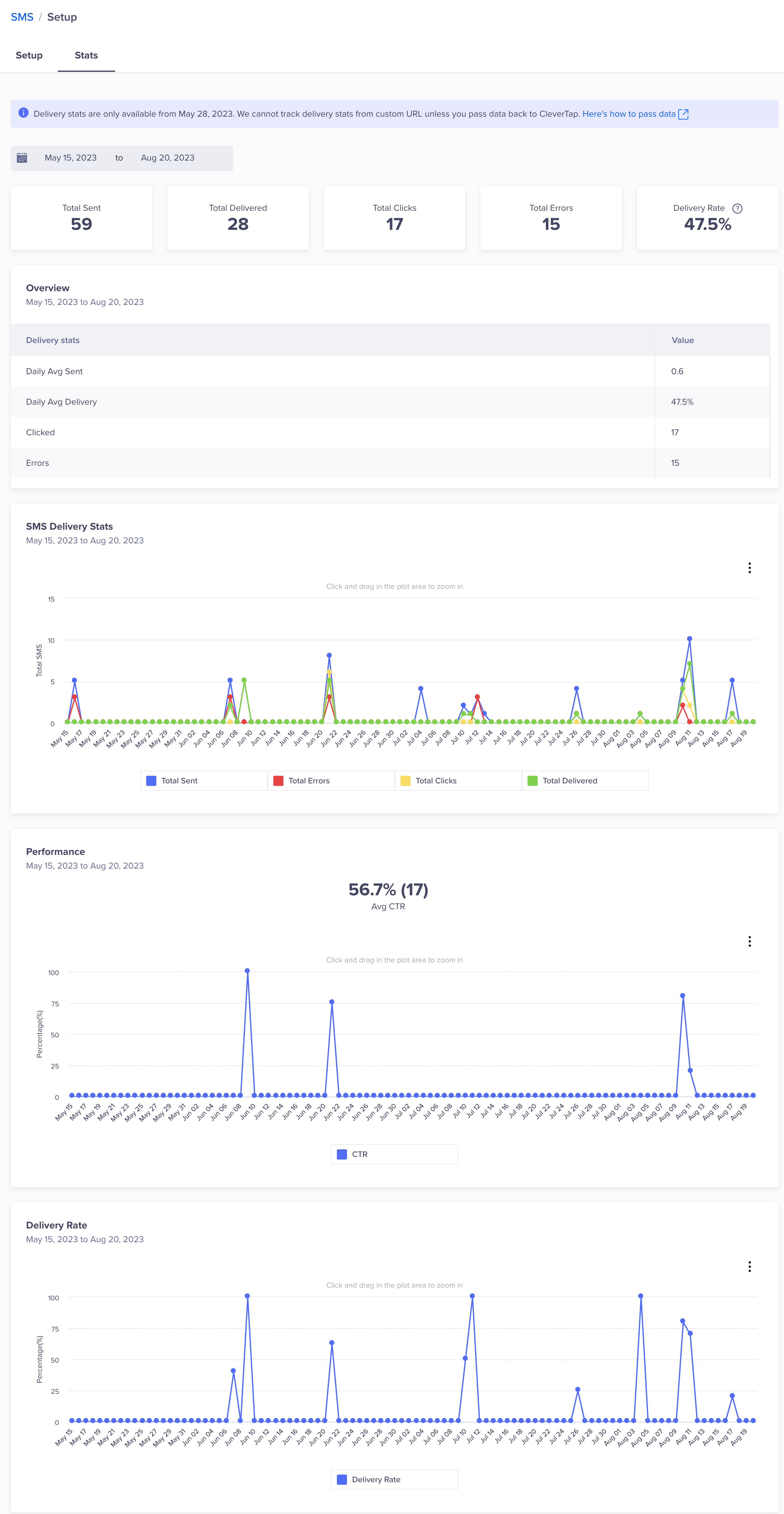Screen dimensions: 784x1514
Task: Open "Here's how to pass data" link
Action: 628,114
